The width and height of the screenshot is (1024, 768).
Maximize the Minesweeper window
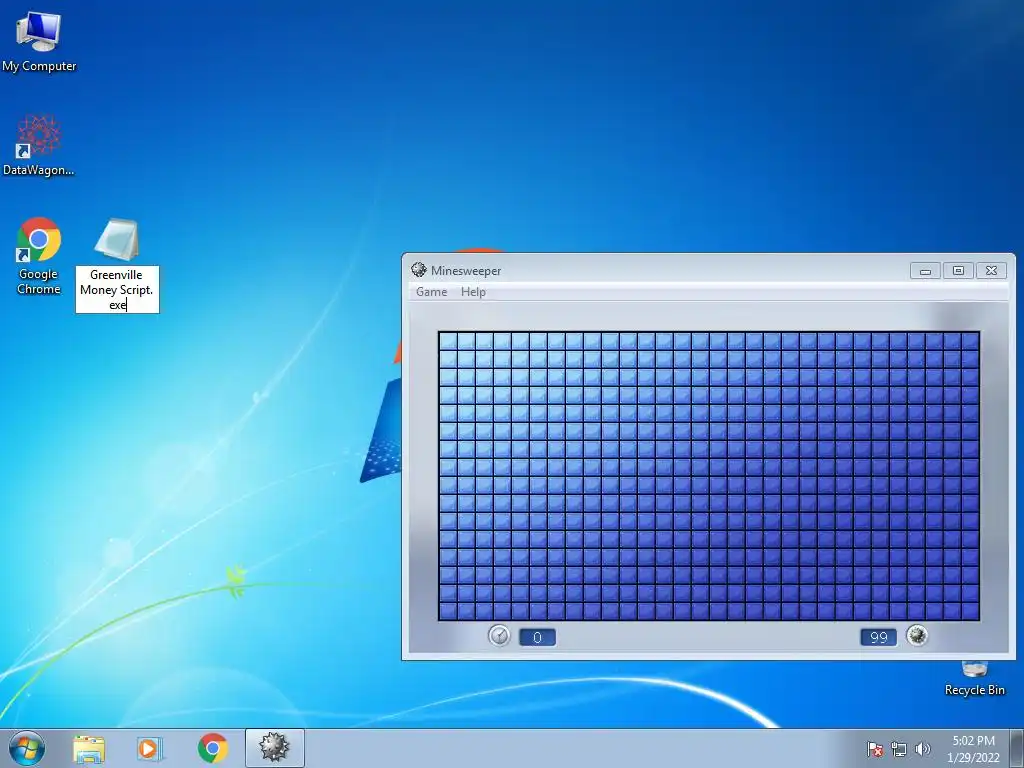pos(958,271)
